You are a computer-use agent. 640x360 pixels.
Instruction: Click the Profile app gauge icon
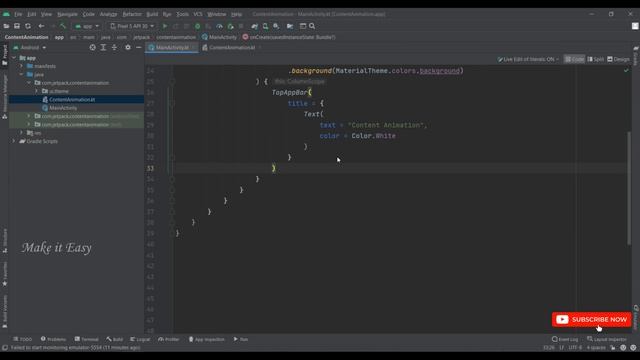coord(219,26)
